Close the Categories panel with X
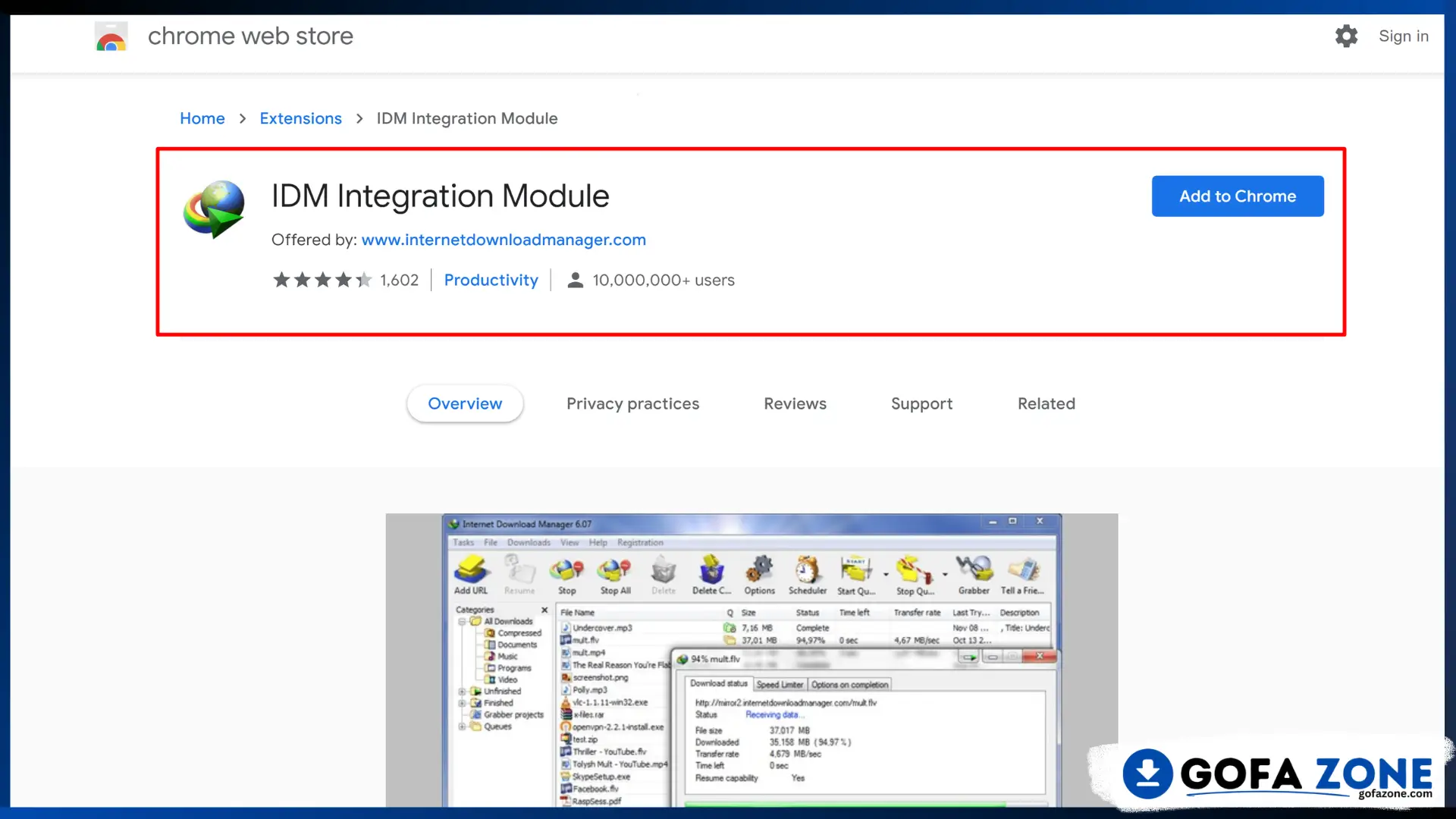Screen dimensions: 1456x819 (x=544, y=610)
